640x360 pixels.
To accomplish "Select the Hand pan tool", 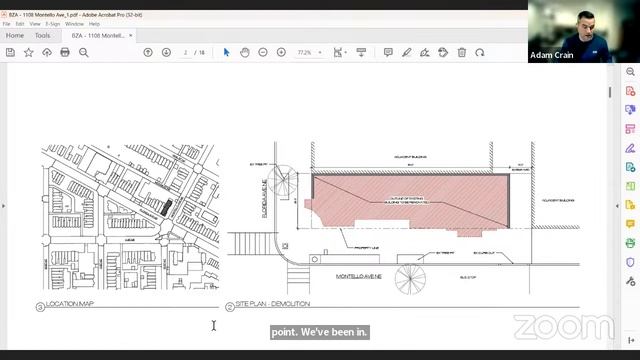I will click(244, 52).
